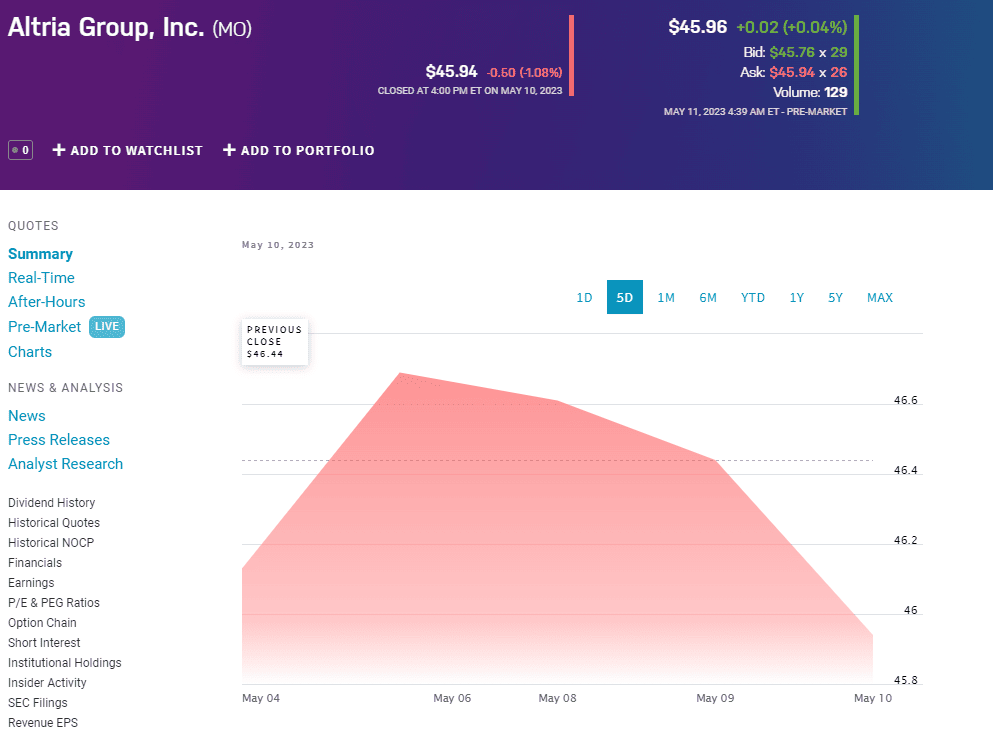This screenshot has width=993, height=738.
Task: Switch chart to 1M range
Action: point(666,297)
